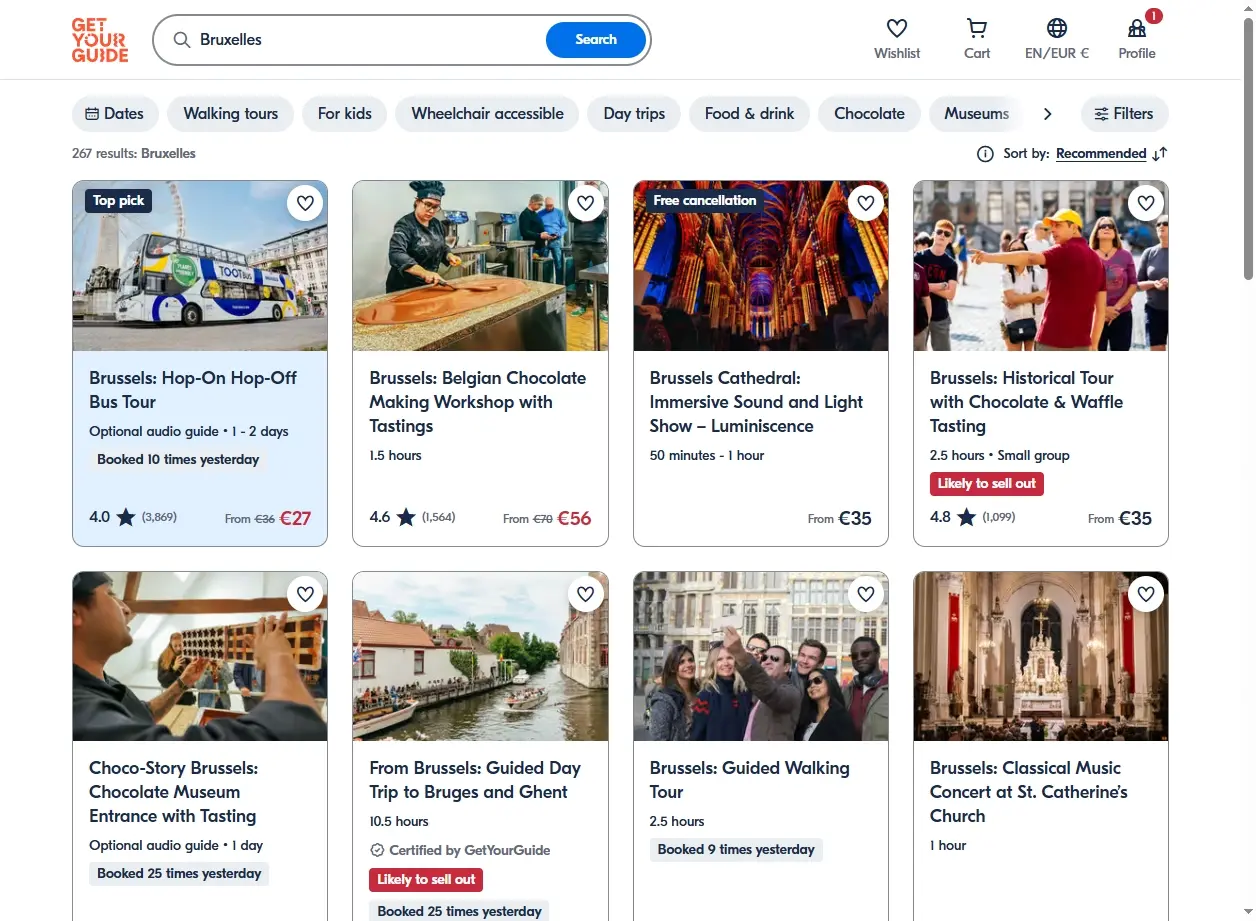
Task: Open Classical Music Concert at St. Catherine's title
Action: 1029,792
